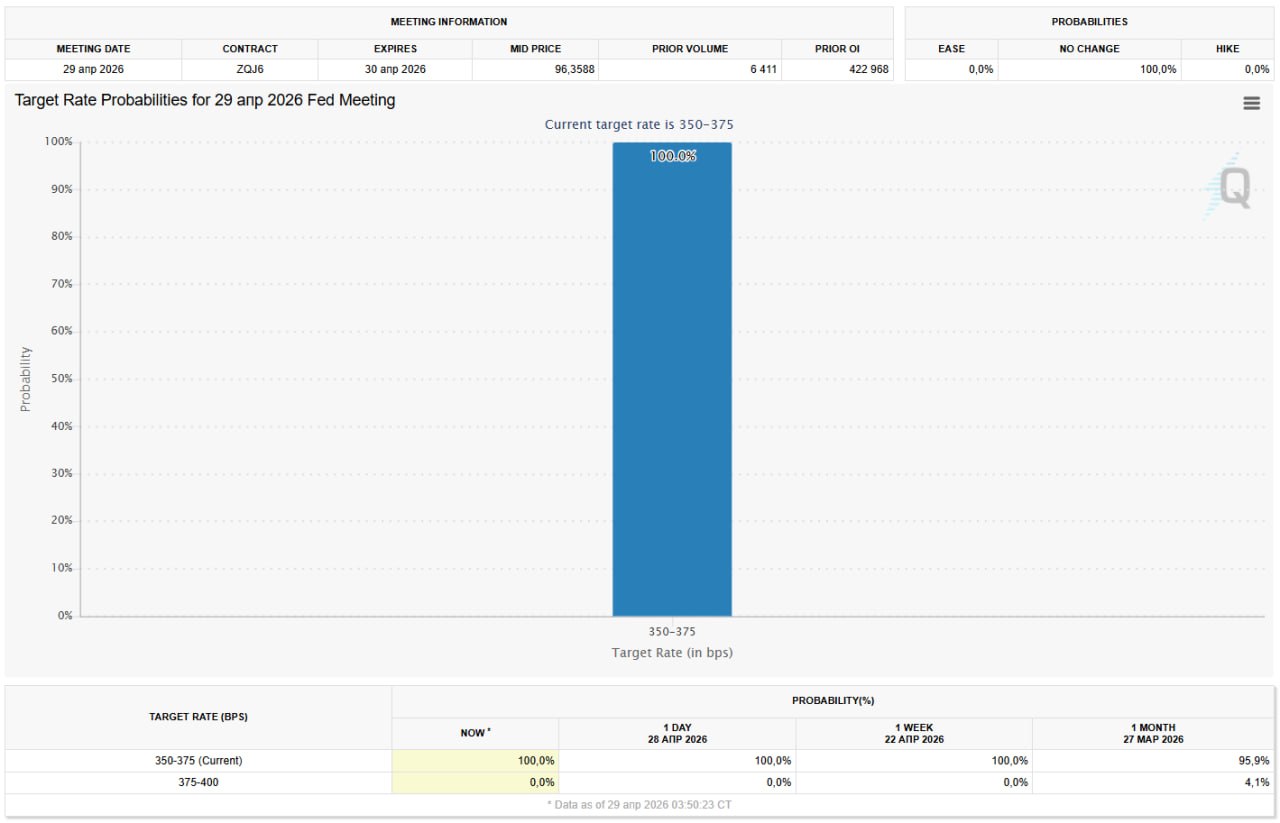1280x823 pixels.
Task: Click the NO CHANGE probability header
Action: click(1089, 48)
